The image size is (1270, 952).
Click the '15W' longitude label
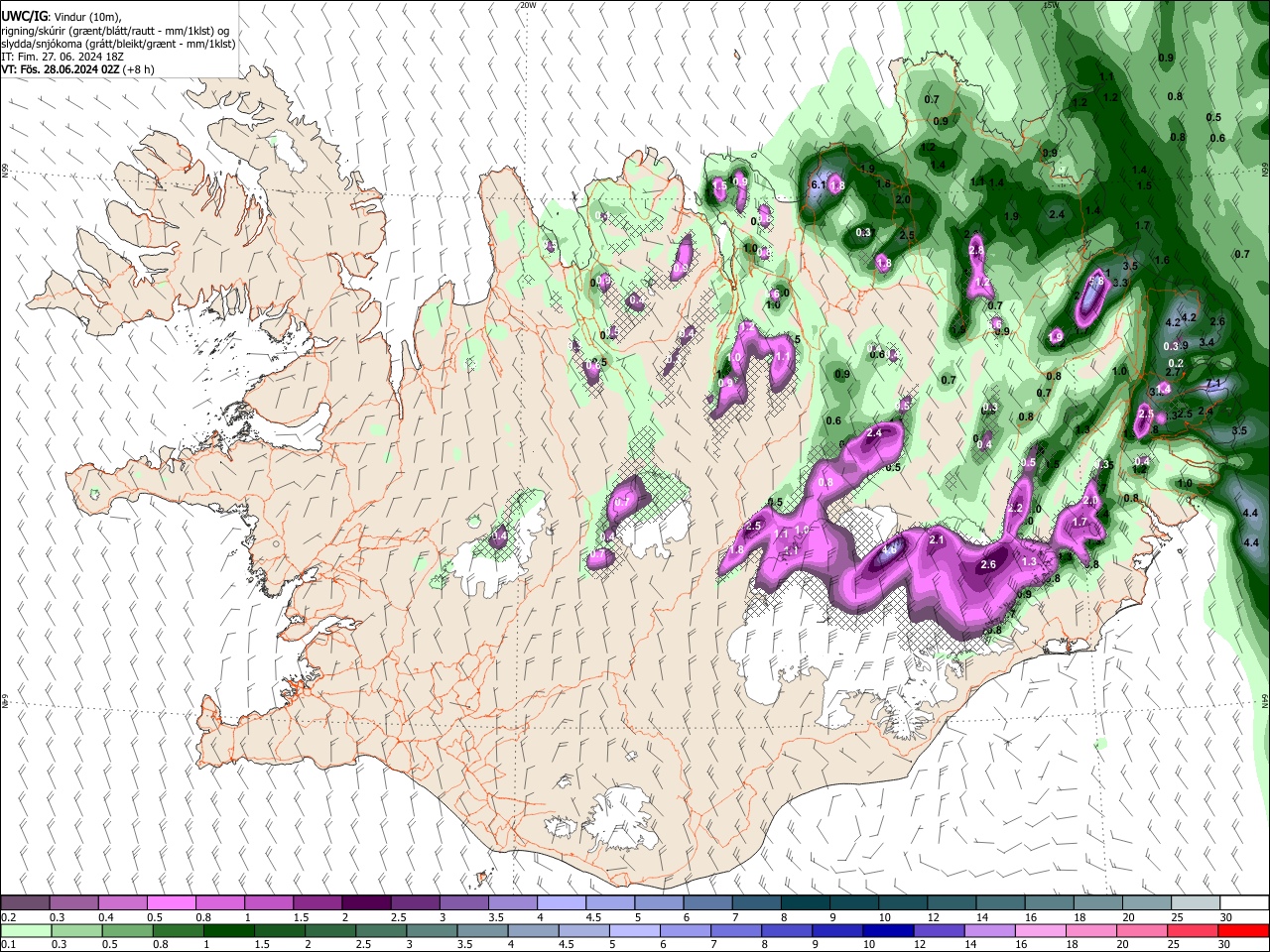point(1051,5)
